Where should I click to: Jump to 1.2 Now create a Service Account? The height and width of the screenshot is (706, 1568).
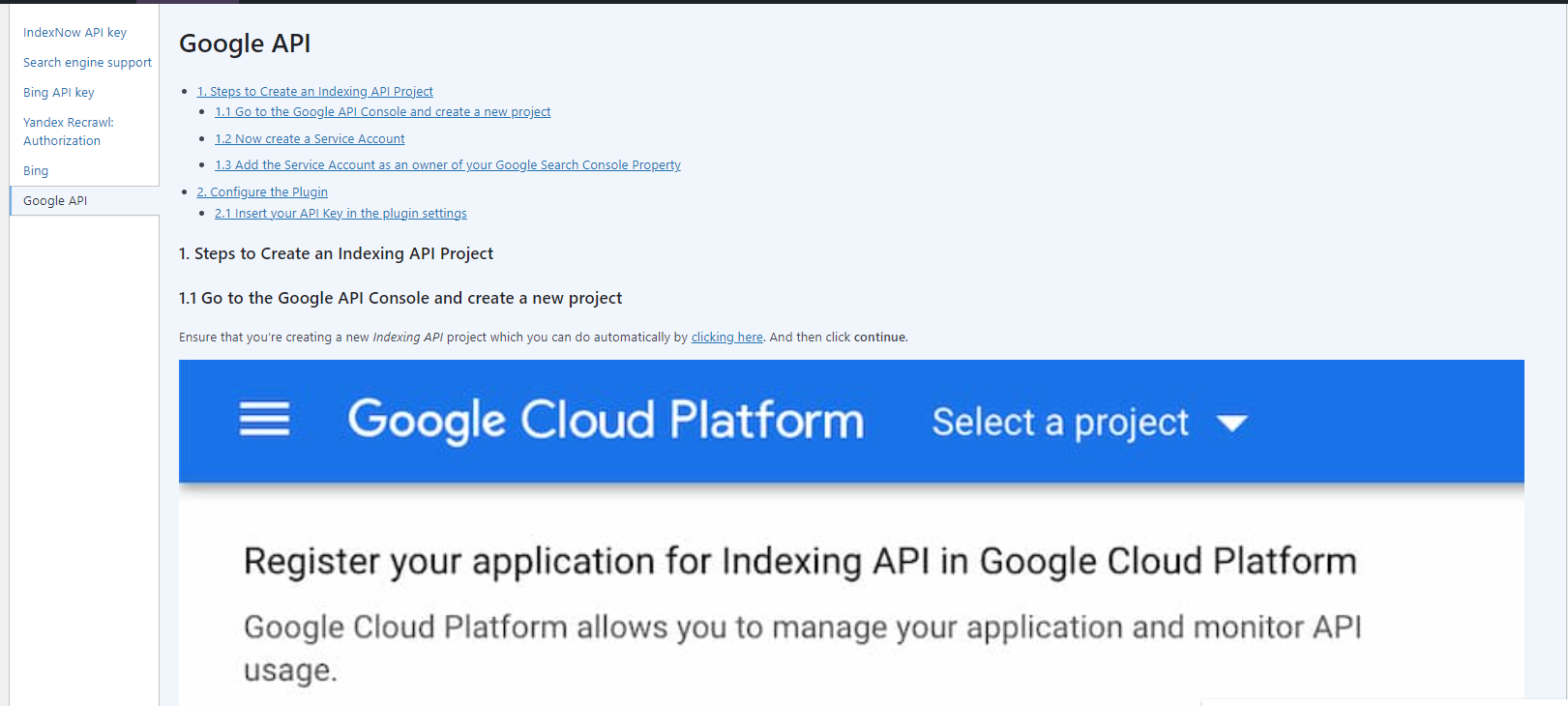tap(310, 139)
